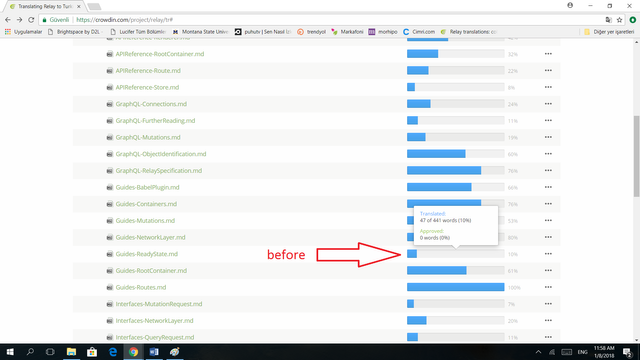The height and width of the screenshot is (360, 640).
Task: Open Microsoft Store from taskbar
Action: coord(92,352)
